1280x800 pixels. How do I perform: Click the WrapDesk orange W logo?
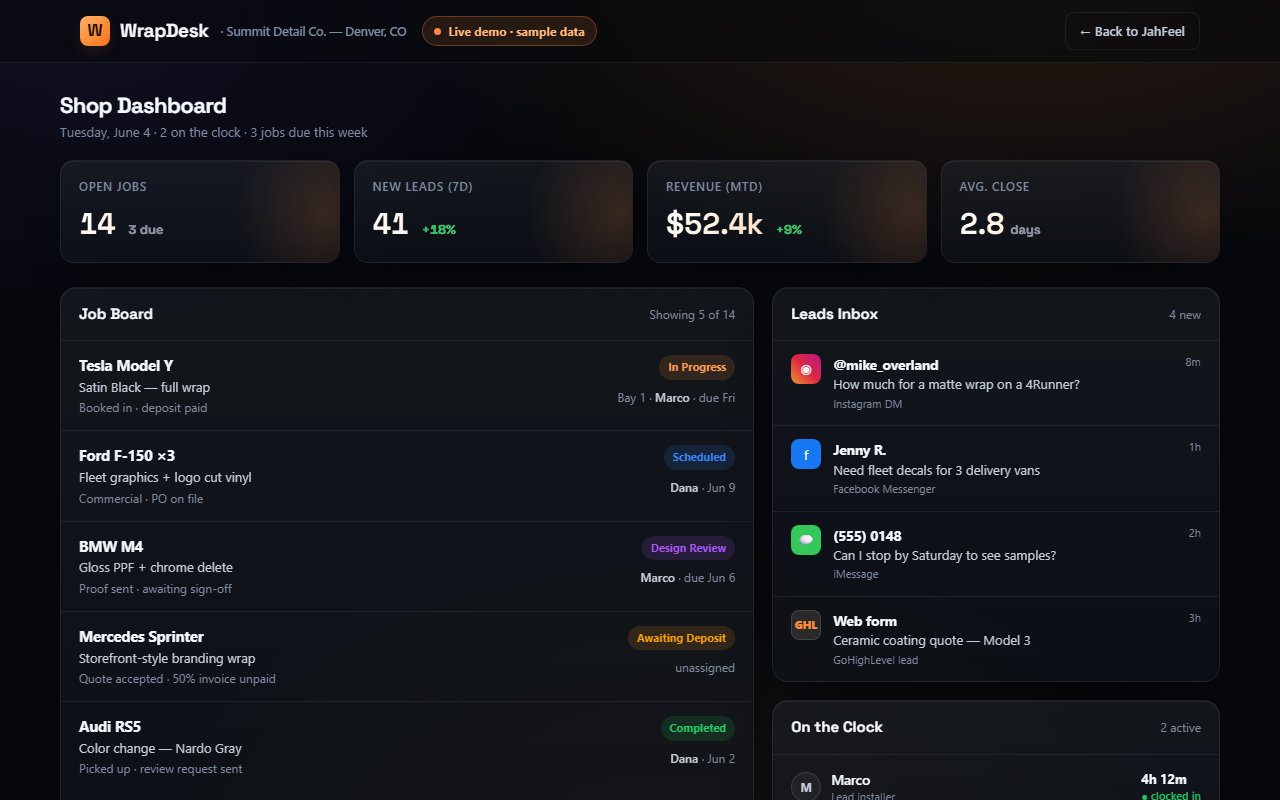click(x=95, y=31)
